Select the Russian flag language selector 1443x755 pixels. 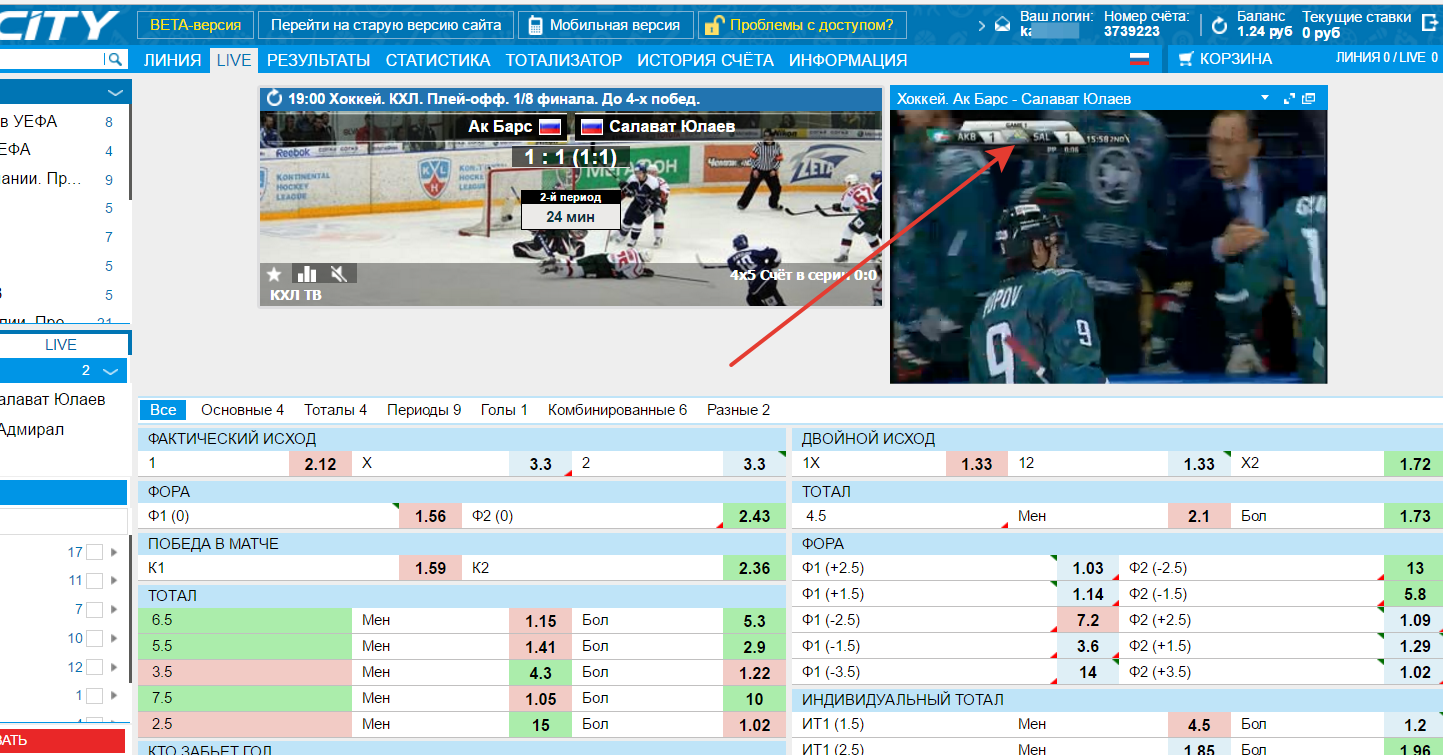point(1139,59)
